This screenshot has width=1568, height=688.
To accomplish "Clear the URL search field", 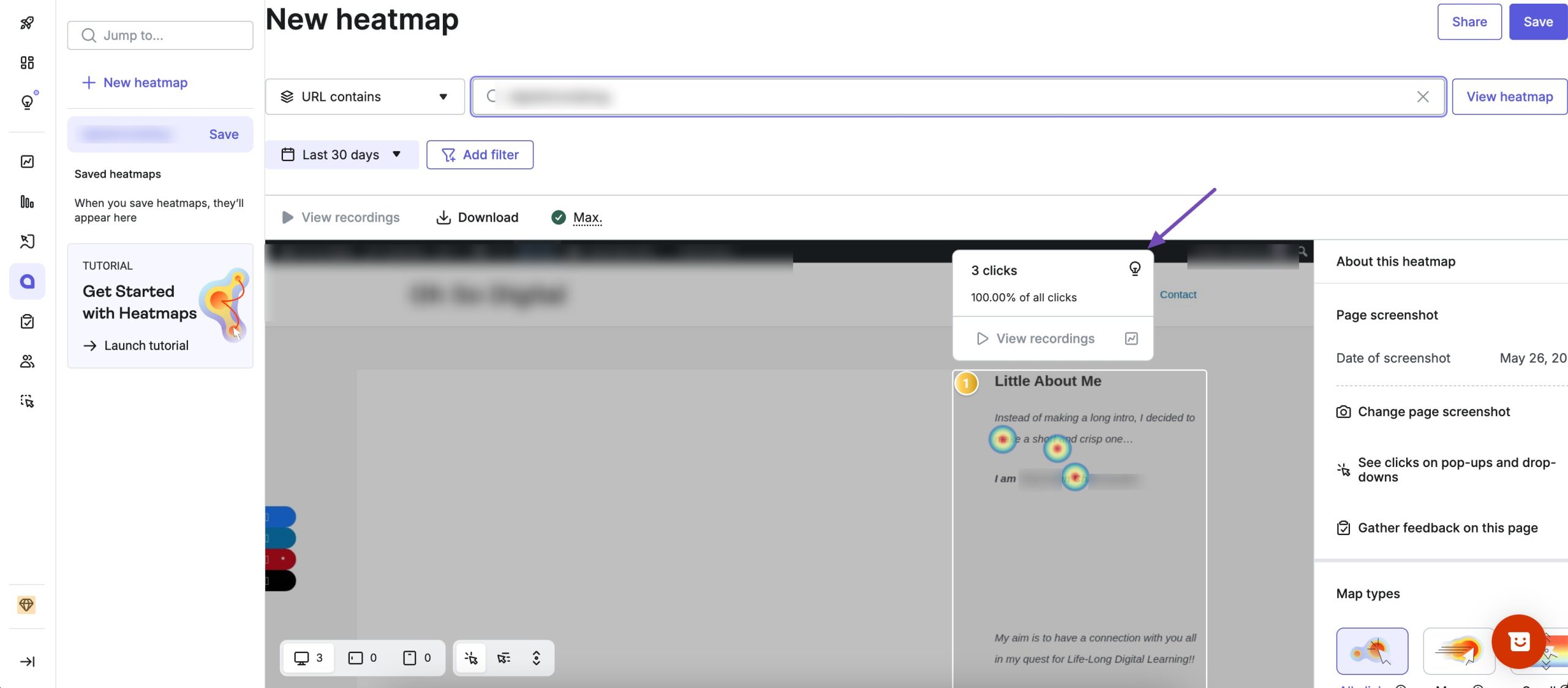I will [1422, 97].
